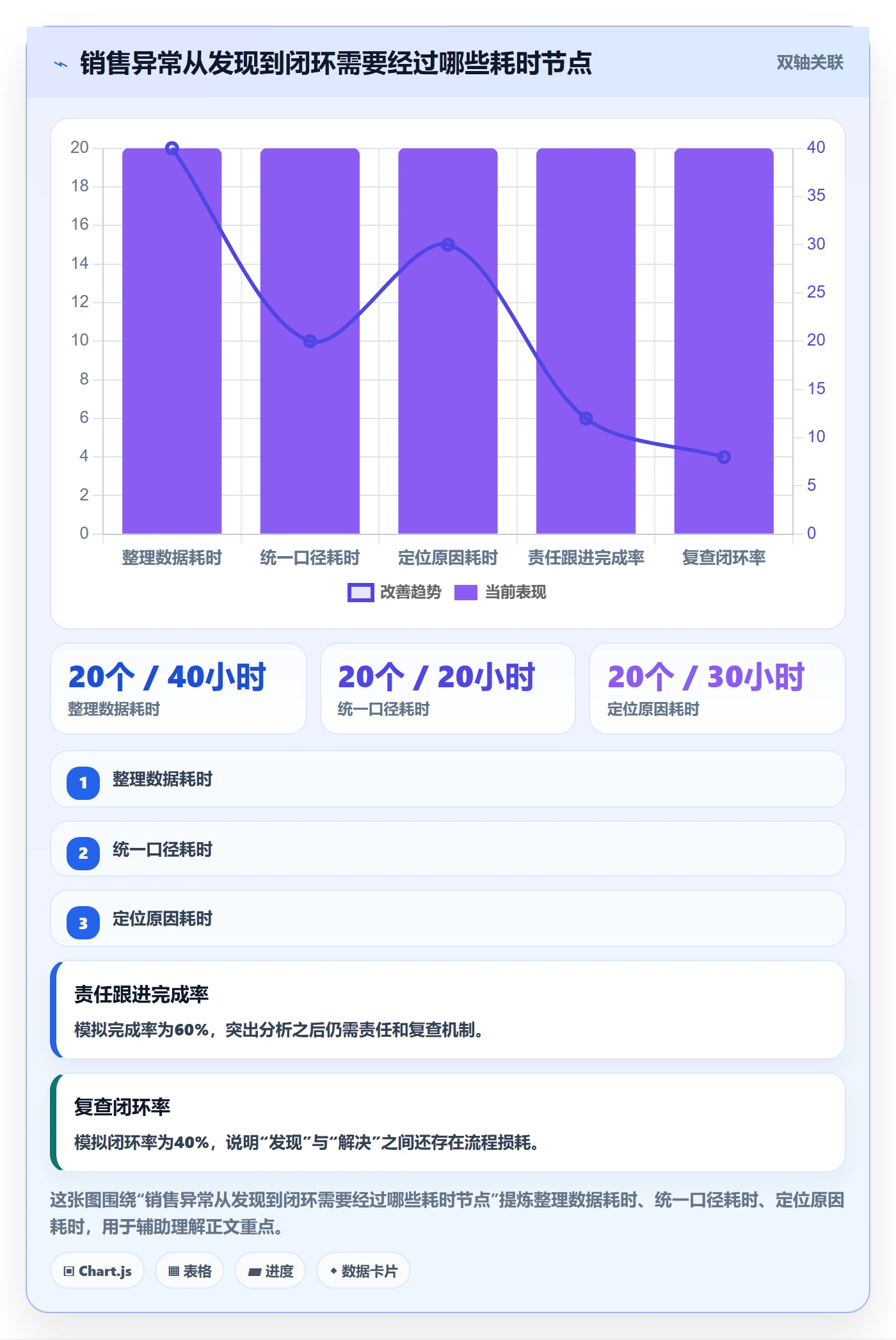This screenshot has height=1340, width=896.
Task: Open the 责任跟进完成率 note card heading
Action: 141,994
